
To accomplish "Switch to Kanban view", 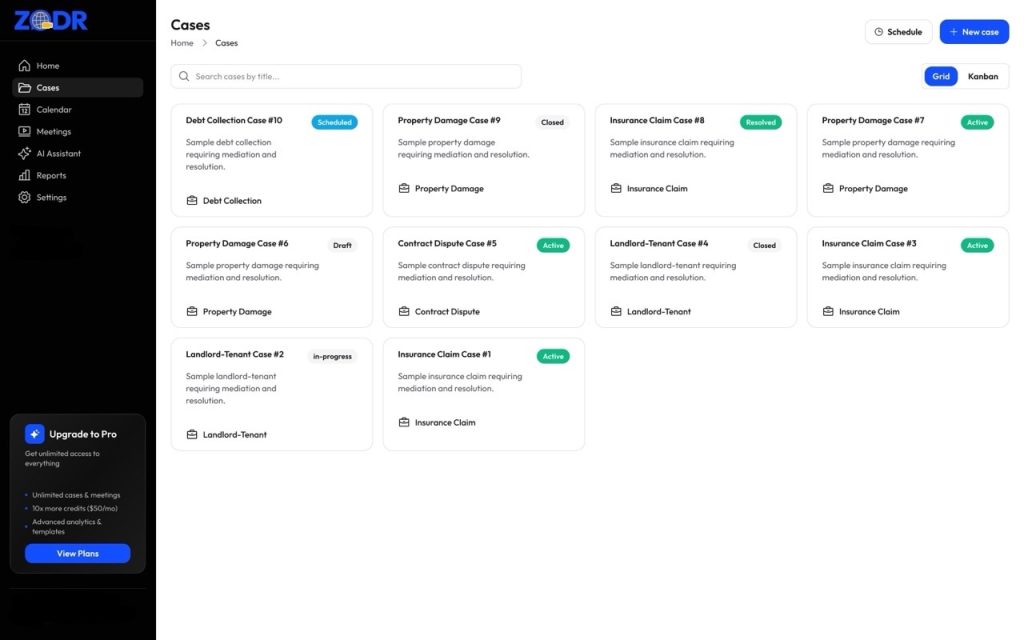I will (982, 76).
